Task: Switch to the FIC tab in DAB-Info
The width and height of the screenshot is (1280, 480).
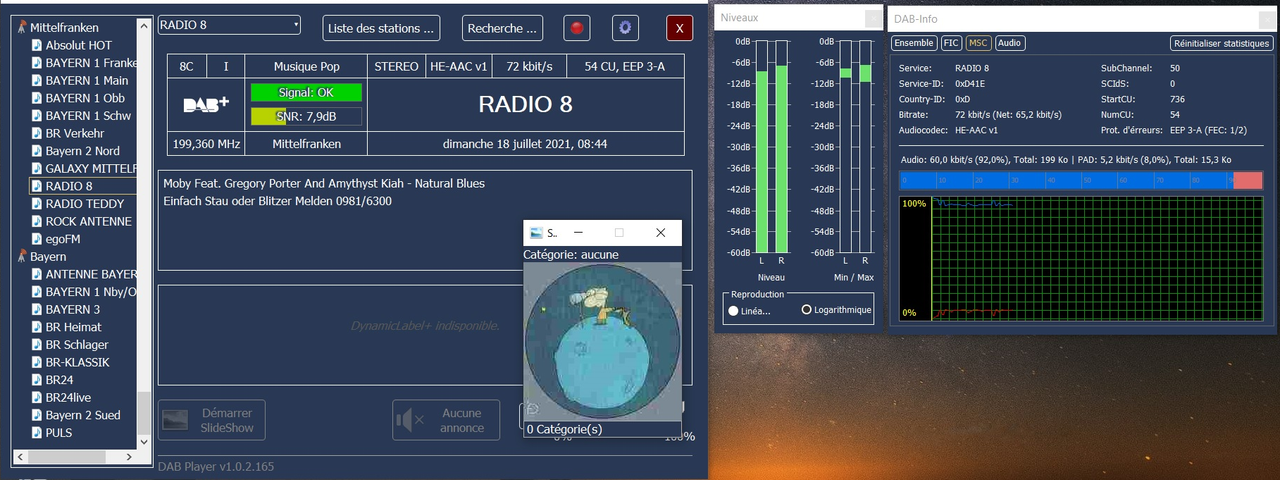Action: pos(951,43)
